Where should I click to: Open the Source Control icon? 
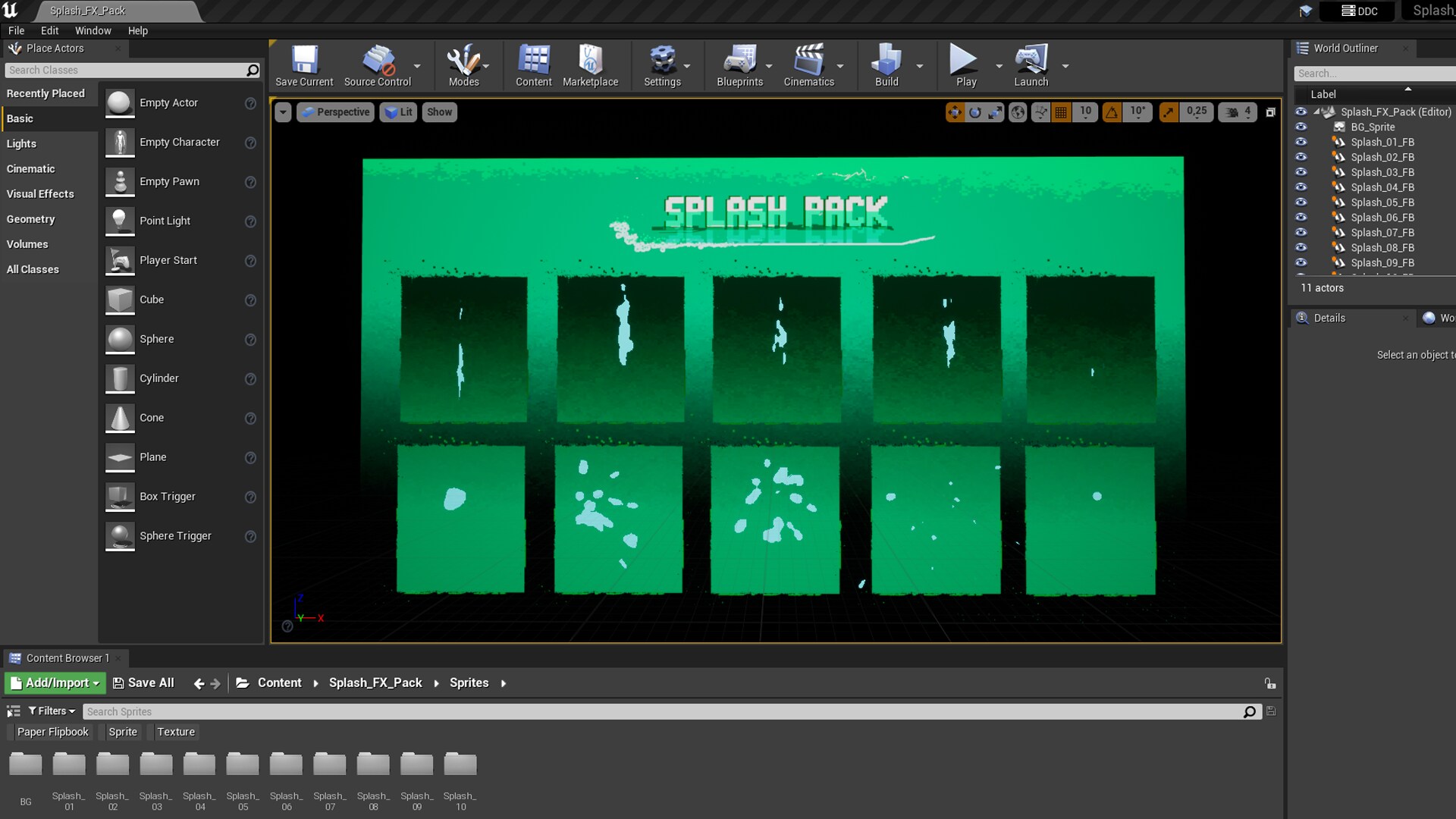click(x=377, y=65)
